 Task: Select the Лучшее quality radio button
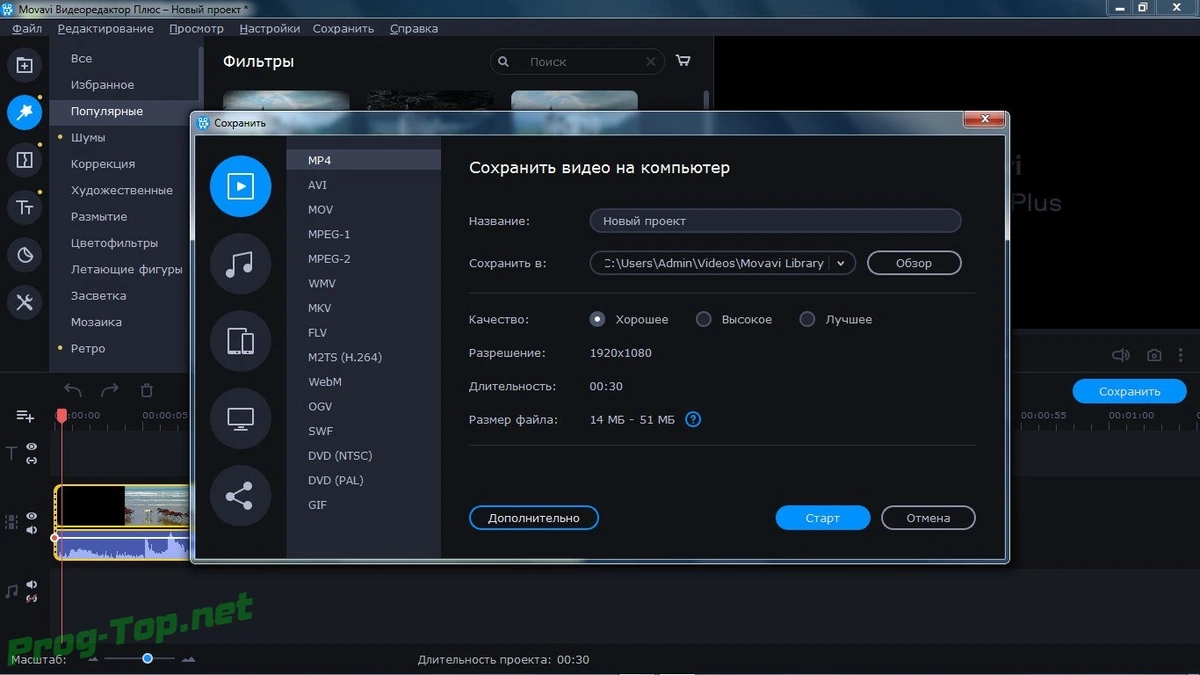tap(808, 320)
